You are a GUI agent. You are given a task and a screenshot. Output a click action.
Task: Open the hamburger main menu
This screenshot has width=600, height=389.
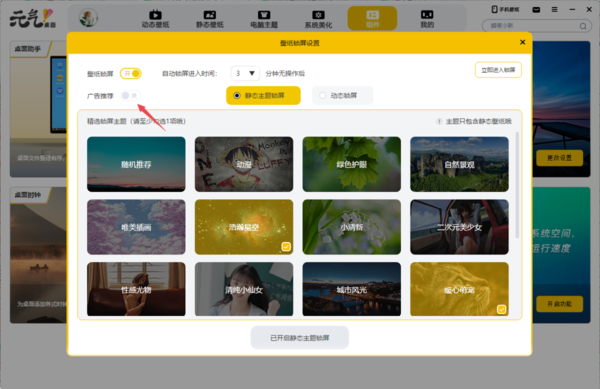point(554,10)
